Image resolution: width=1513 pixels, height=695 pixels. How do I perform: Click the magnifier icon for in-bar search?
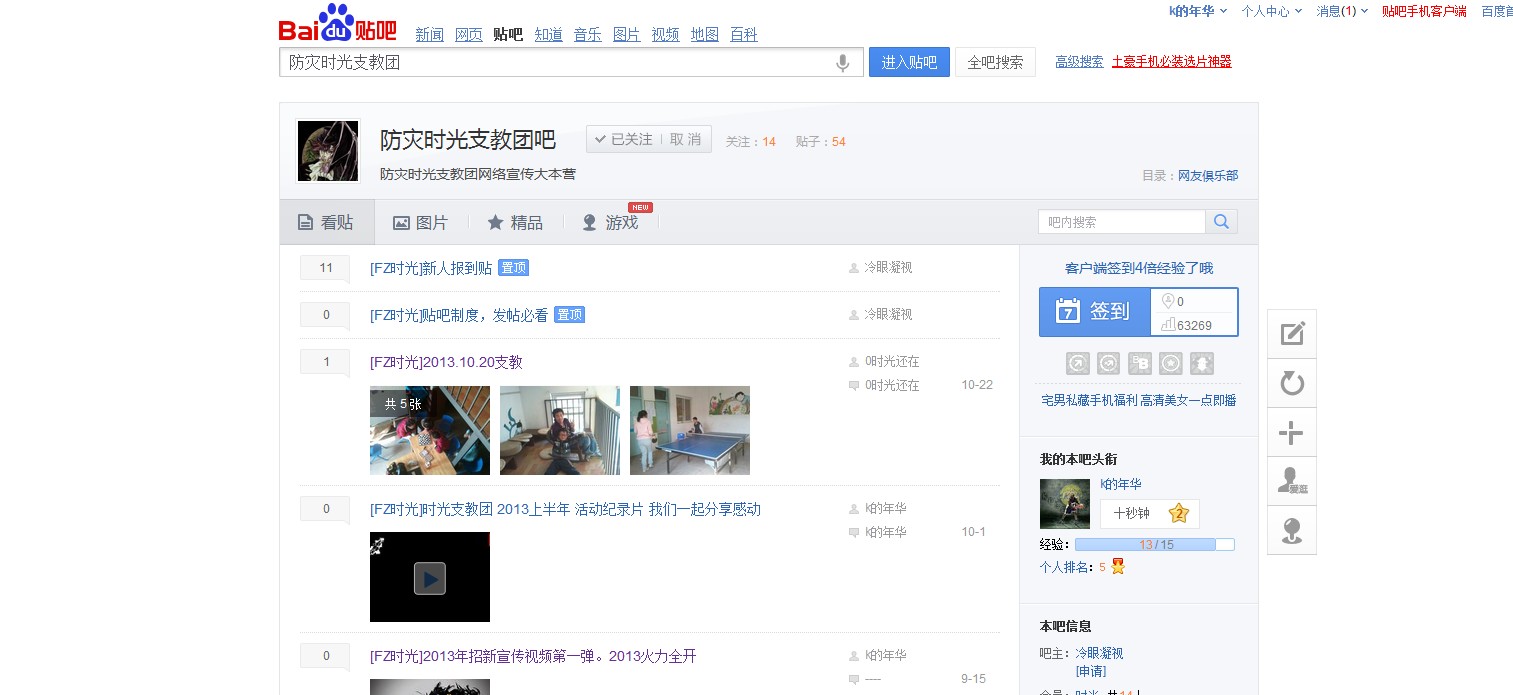[x=1222, y=222]
